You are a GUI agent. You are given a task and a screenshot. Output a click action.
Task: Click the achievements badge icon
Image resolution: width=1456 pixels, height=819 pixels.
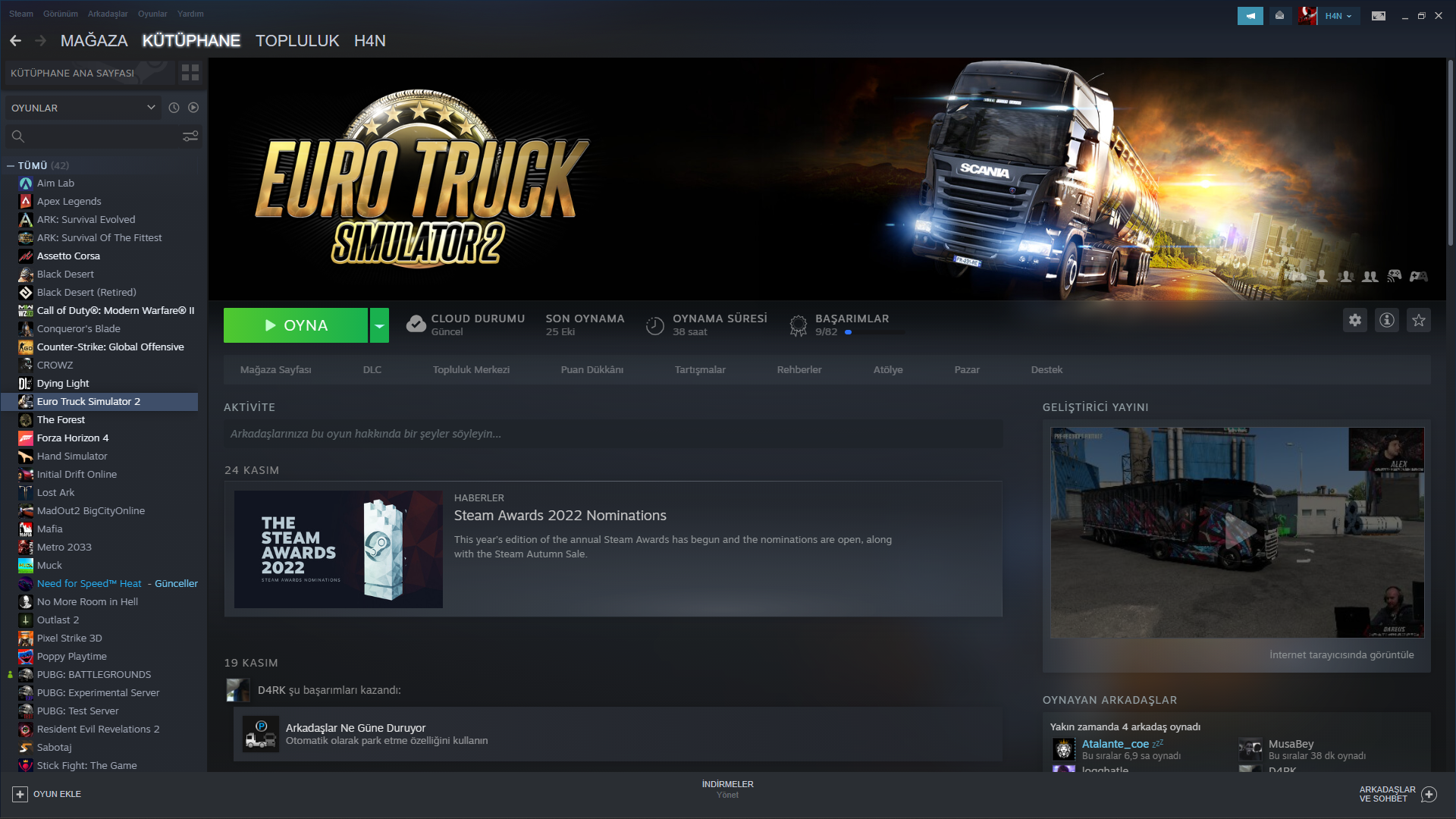pos(798,325)
